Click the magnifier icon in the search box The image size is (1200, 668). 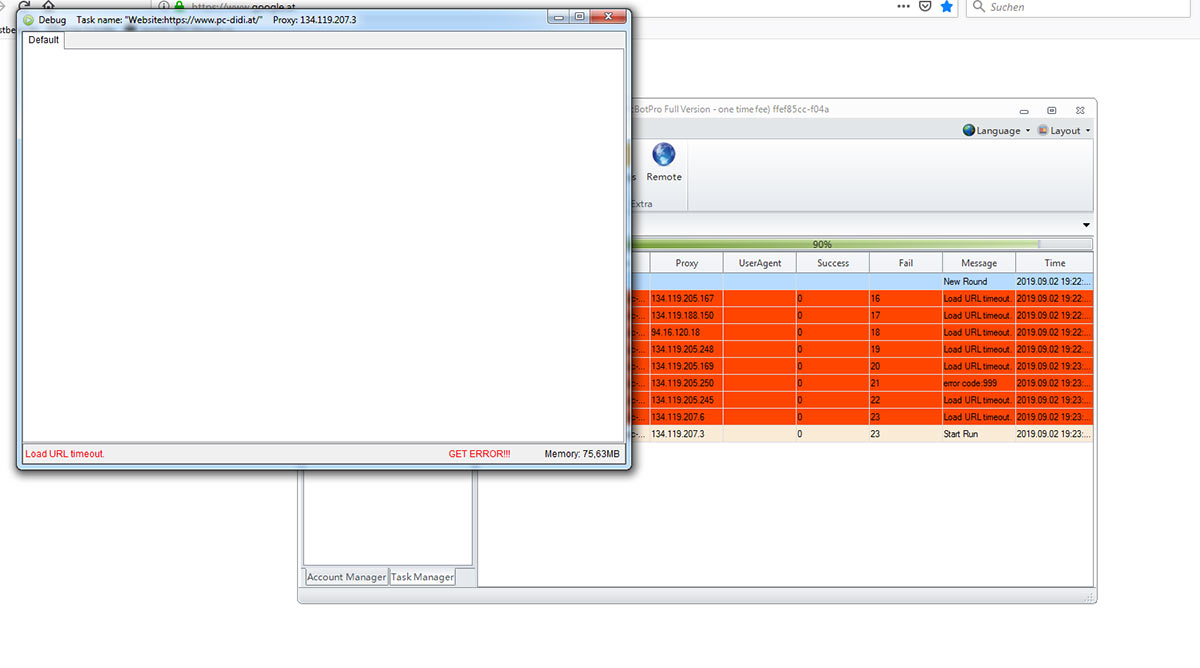978,8
